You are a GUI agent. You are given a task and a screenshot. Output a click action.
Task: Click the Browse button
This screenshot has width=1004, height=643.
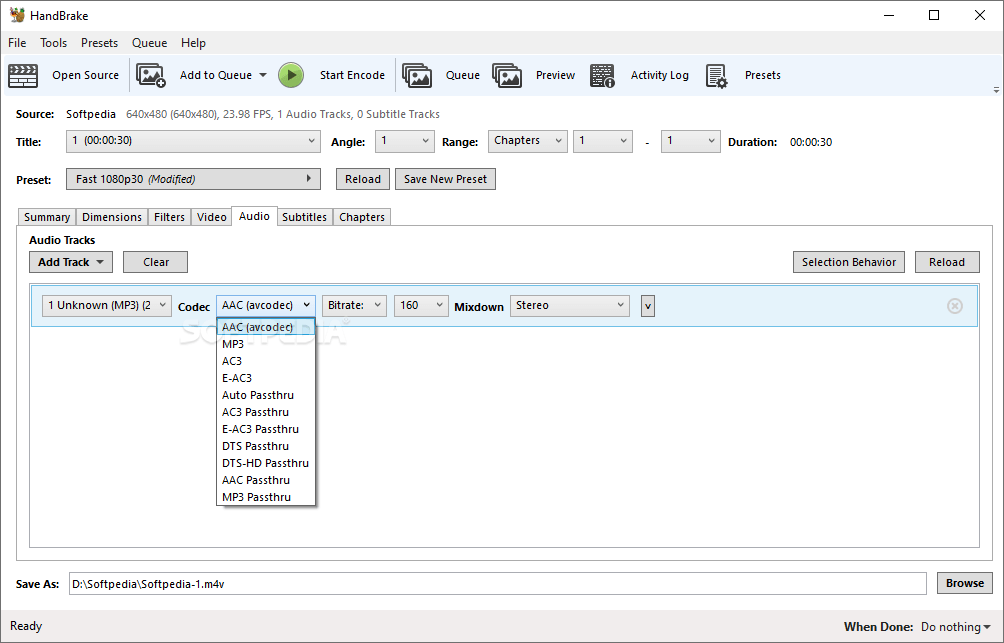pyautogui.click(x=965, y=583)
